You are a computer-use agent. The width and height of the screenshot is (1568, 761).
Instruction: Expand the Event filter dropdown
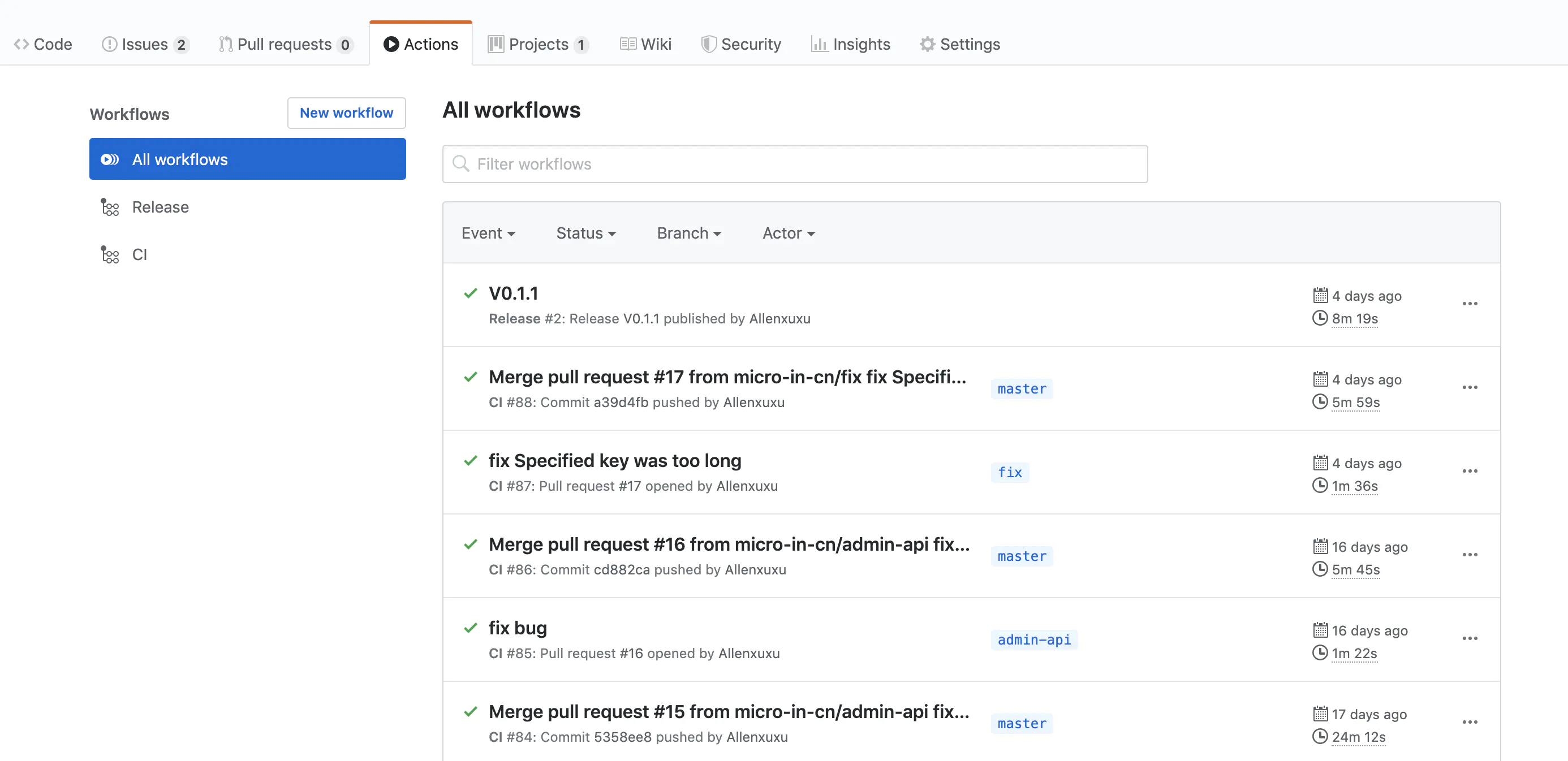(488, 233)
